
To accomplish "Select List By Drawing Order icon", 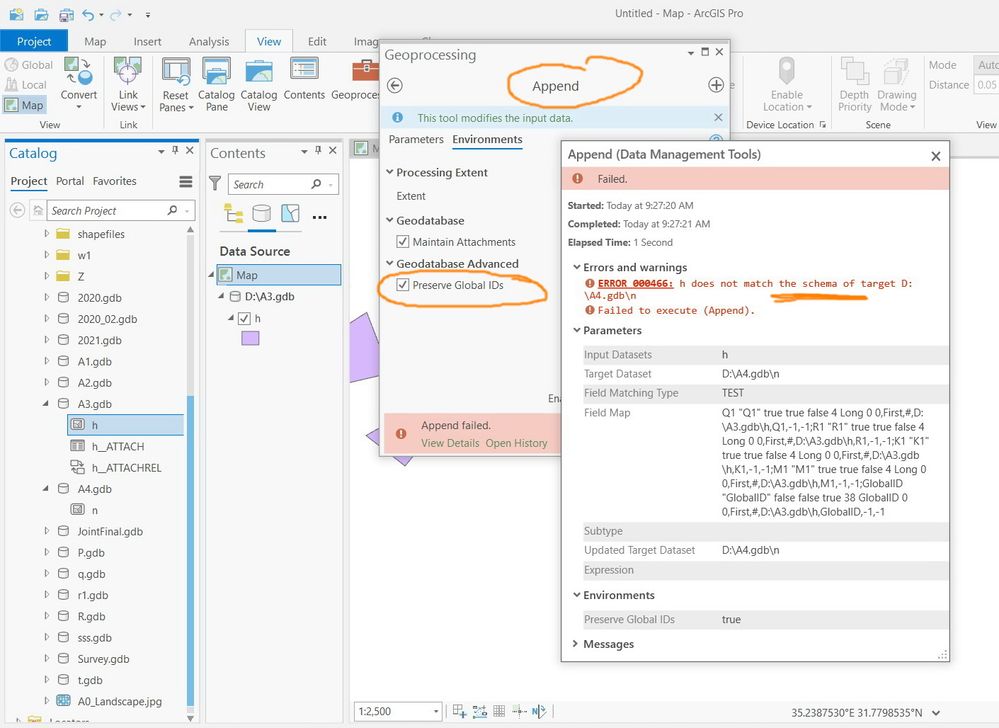I will click(x=234, y=213).
